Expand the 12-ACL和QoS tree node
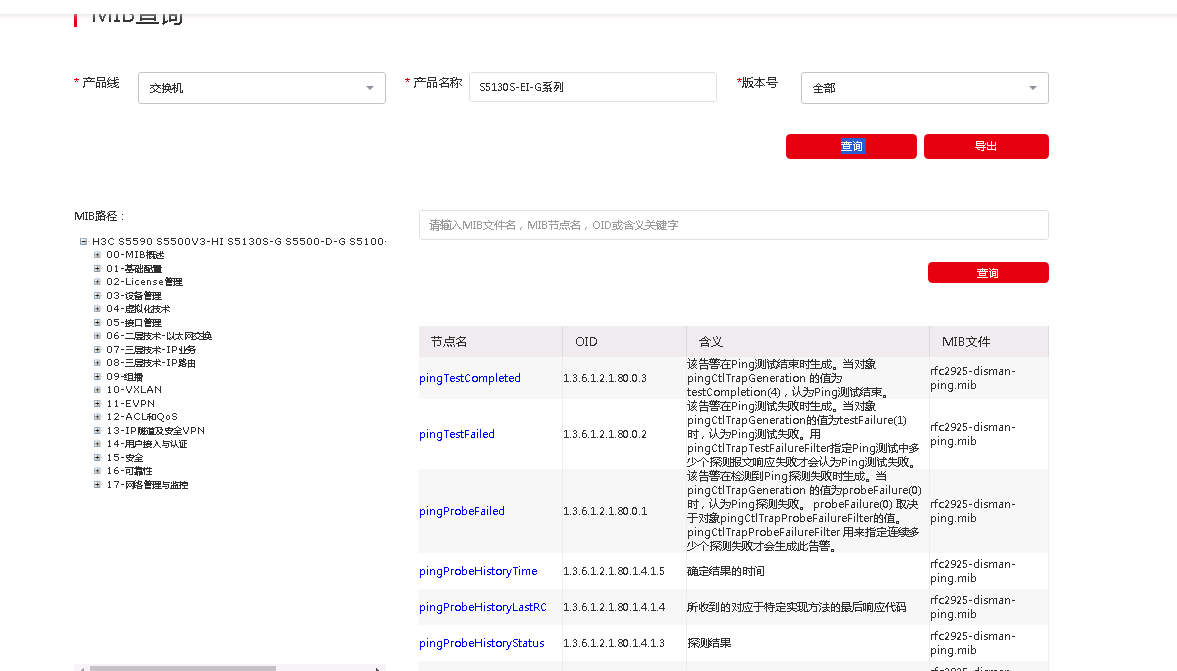The height and width of the screenshot is (671, 1177). (x=97, y=417)
